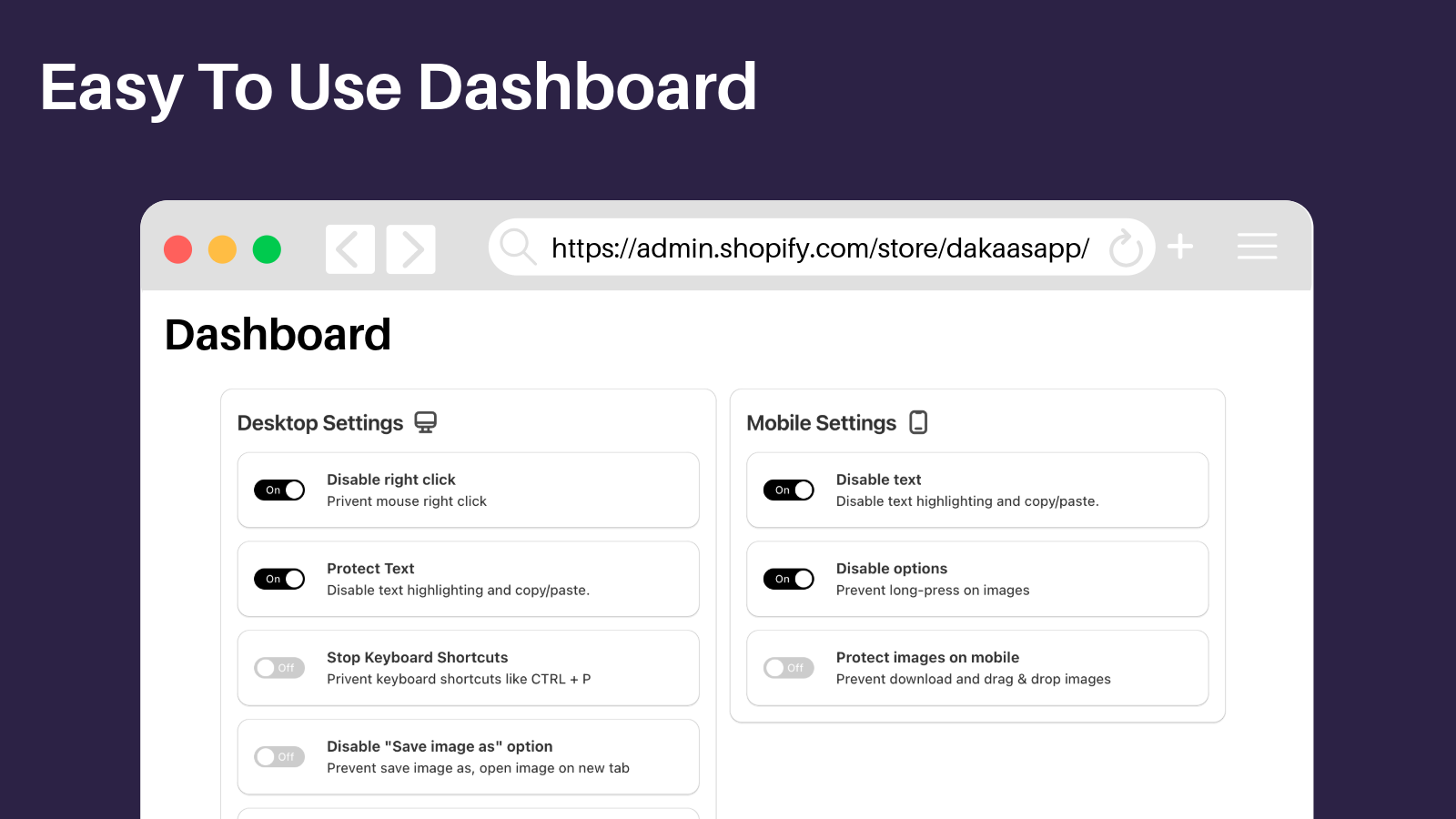Click the green window maximize dot
Viewport: 1456px width, 819px height.
pyautogui.click(x=267, y=249)
